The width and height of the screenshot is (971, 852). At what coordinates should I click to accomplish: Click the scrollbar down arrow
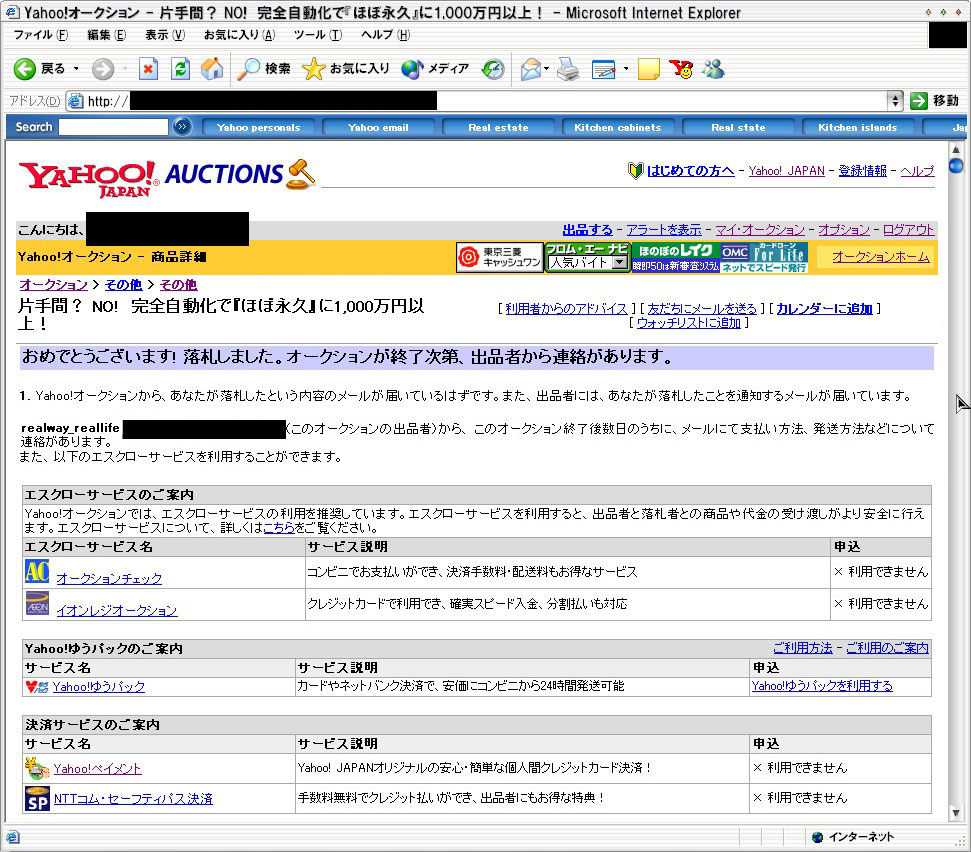coord(956,813)
